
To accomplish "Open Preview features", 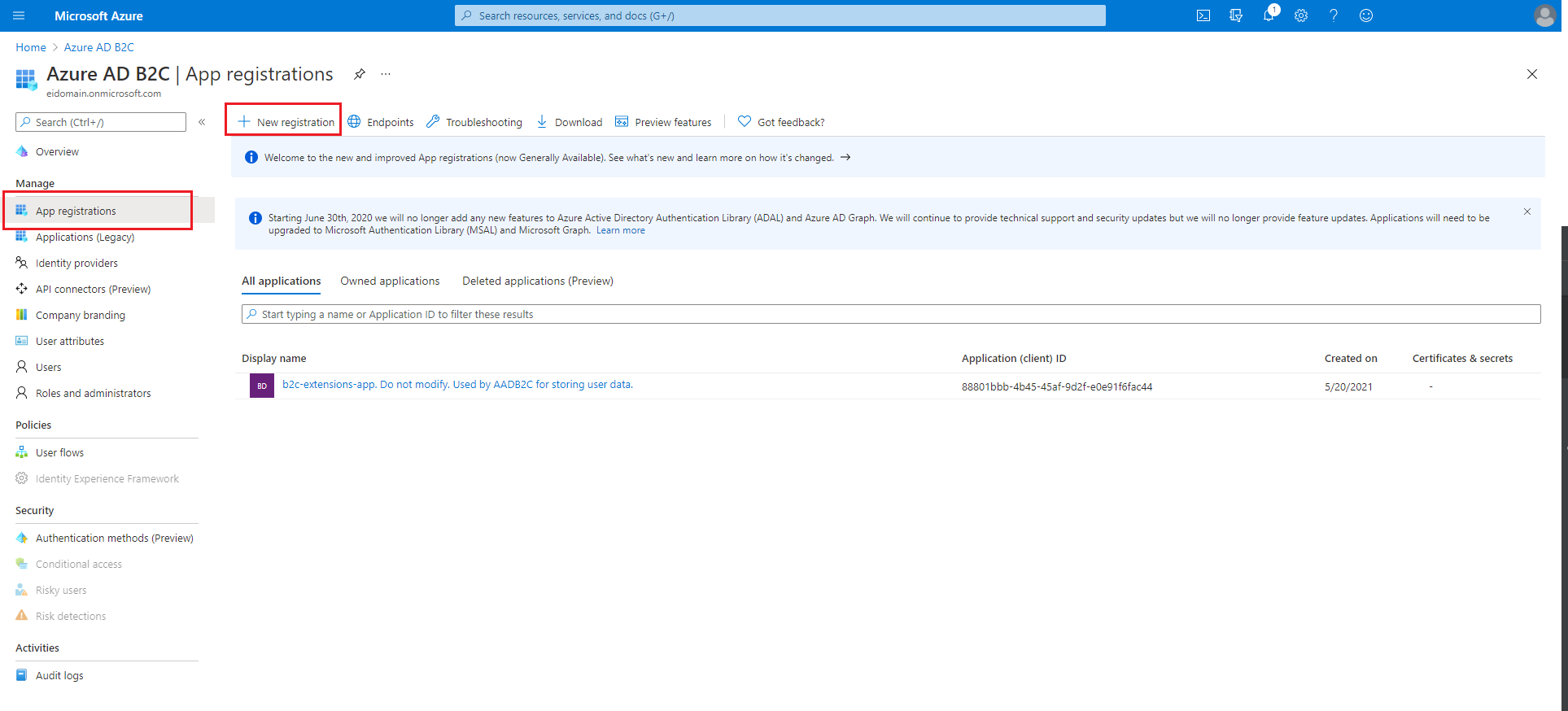I will pyautogui.click(x=663, y=122).
